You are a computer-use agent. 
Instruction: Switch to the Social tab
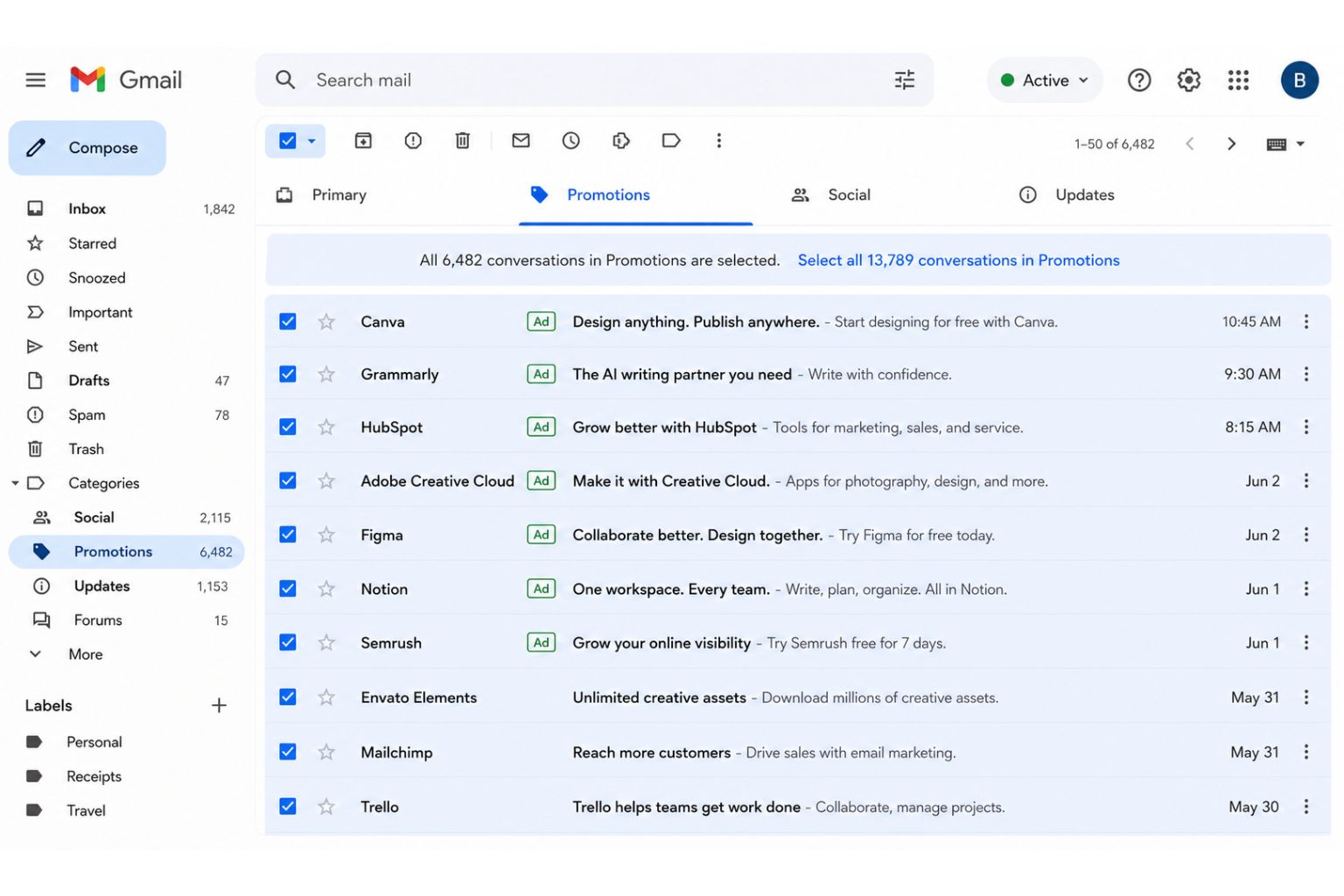tap(831, 195)
